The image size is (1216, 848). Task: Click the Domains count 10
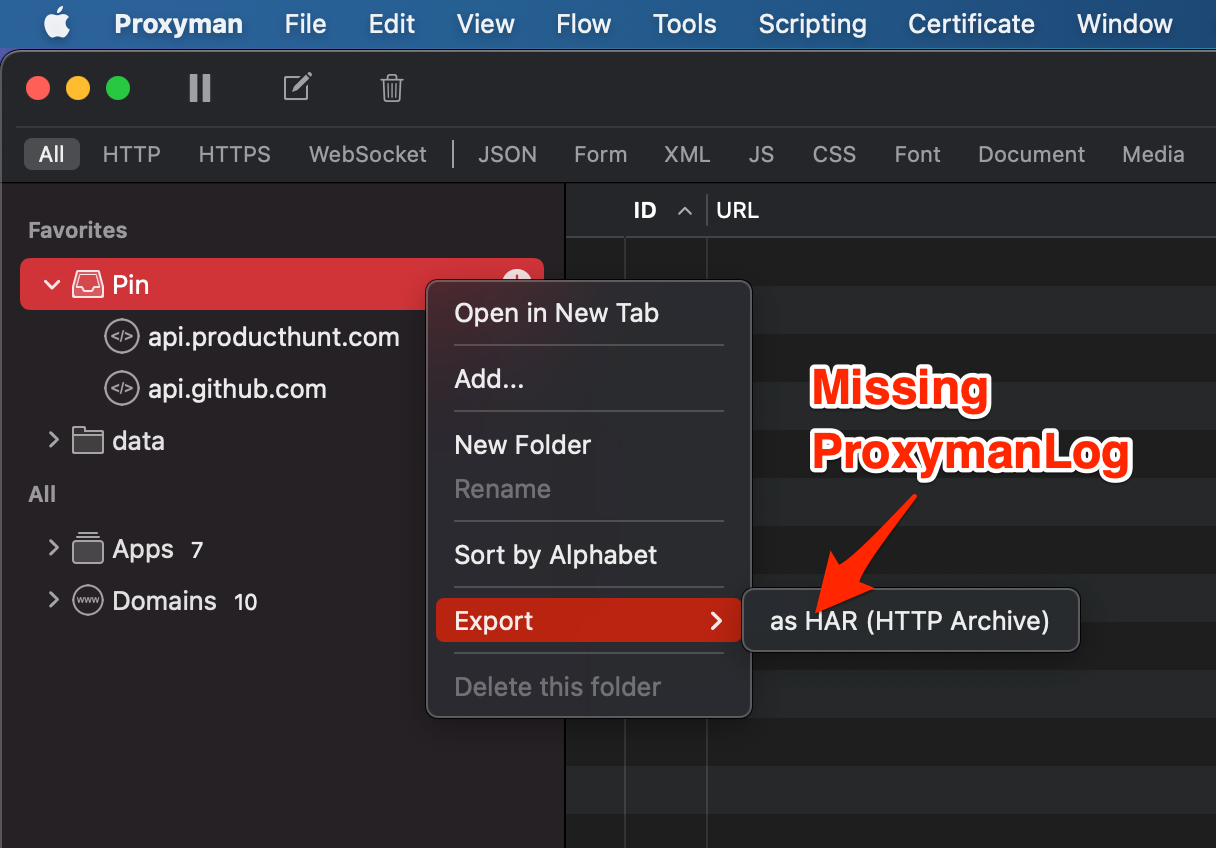pos(245,602)
